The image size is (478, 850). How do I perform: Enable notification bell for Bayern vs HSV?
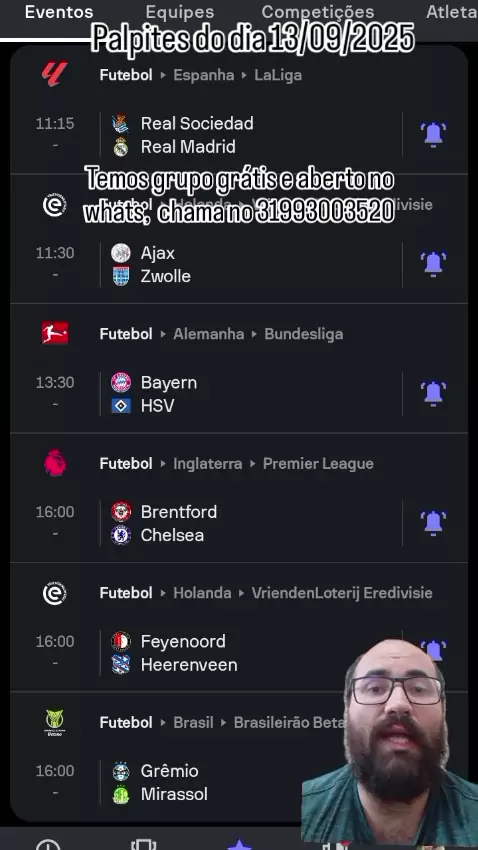pyautogui.click(x=434, y=393)
